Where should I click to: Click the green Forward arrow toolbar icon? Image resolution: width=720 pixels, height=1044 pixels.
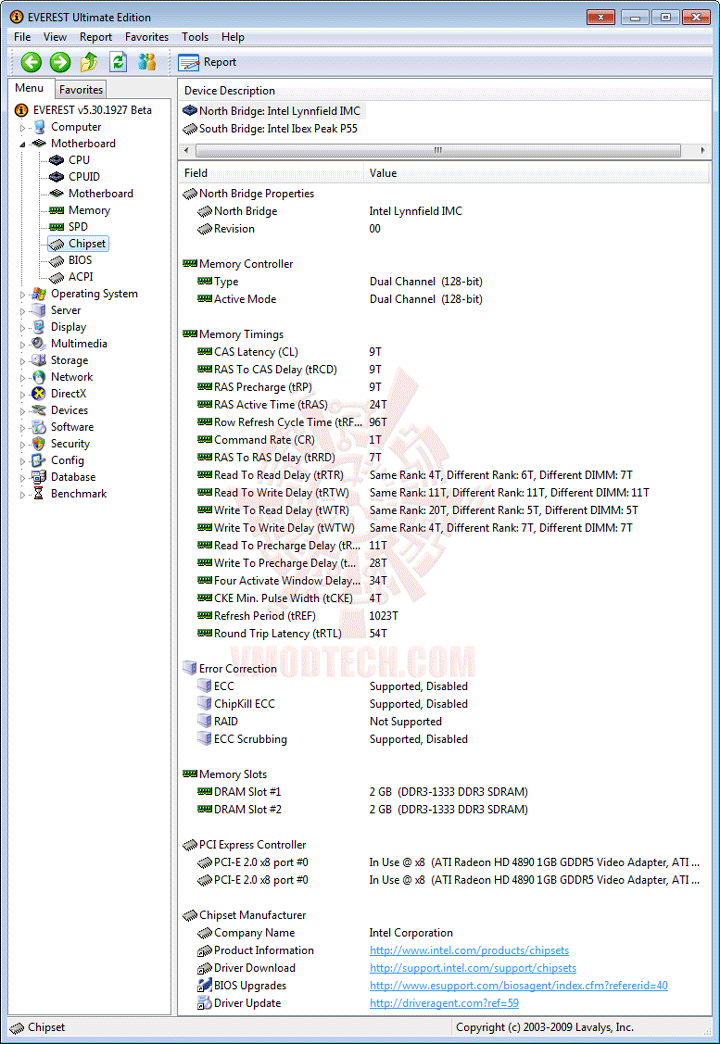[x=60, y=63]
